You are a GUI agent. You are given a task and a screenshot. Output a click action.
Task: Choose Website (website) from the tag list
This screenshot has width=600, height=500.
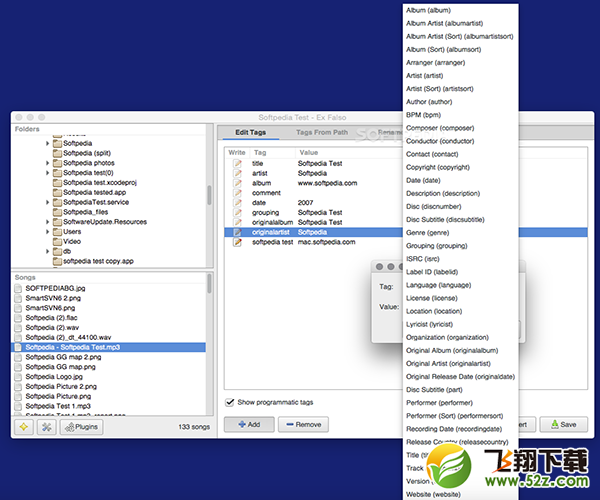[433, 494]
